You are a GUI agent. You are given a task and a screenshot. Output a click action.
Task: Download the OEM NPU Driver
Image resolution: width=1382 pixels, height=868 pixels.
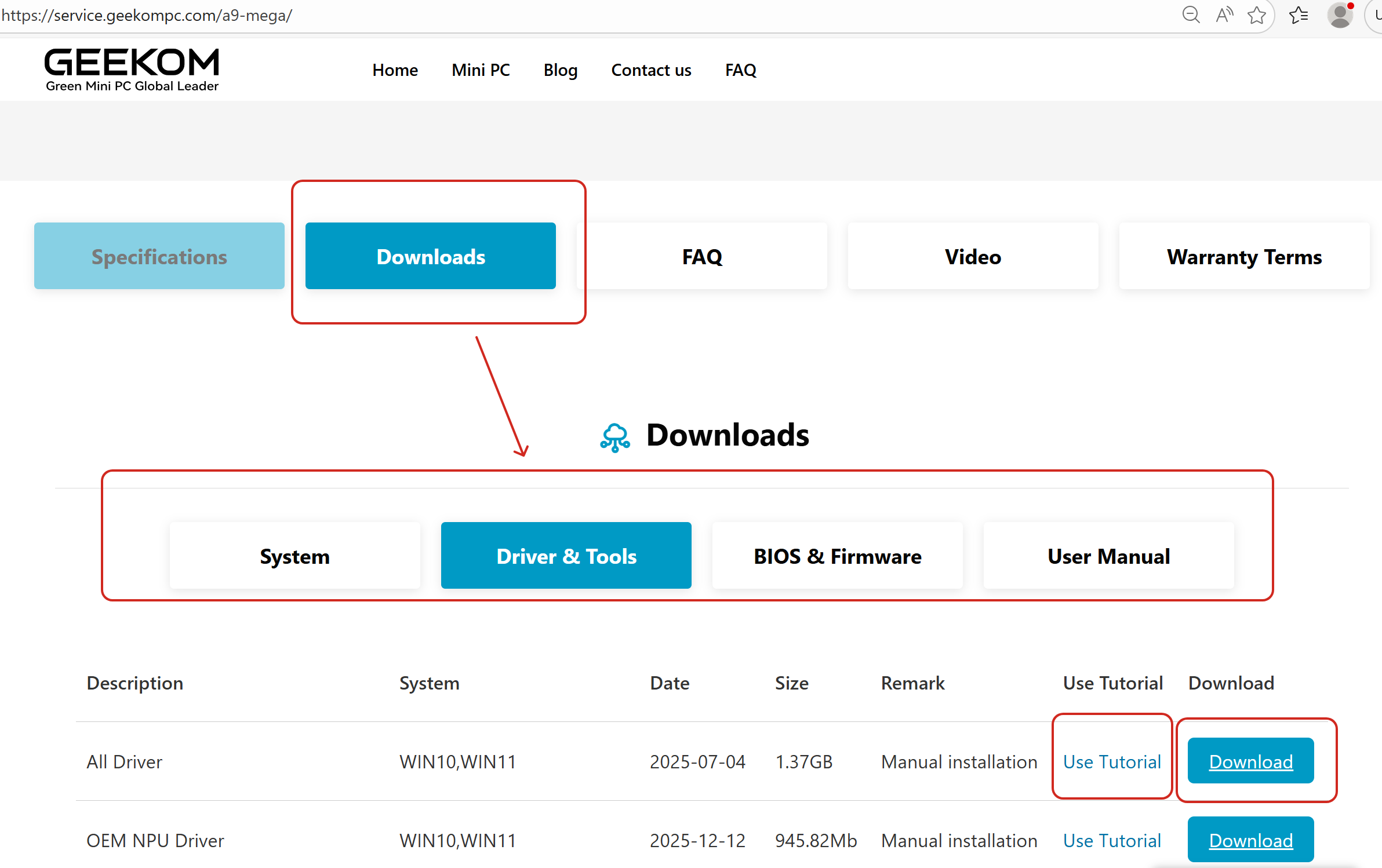click(x=1250, y=840)
